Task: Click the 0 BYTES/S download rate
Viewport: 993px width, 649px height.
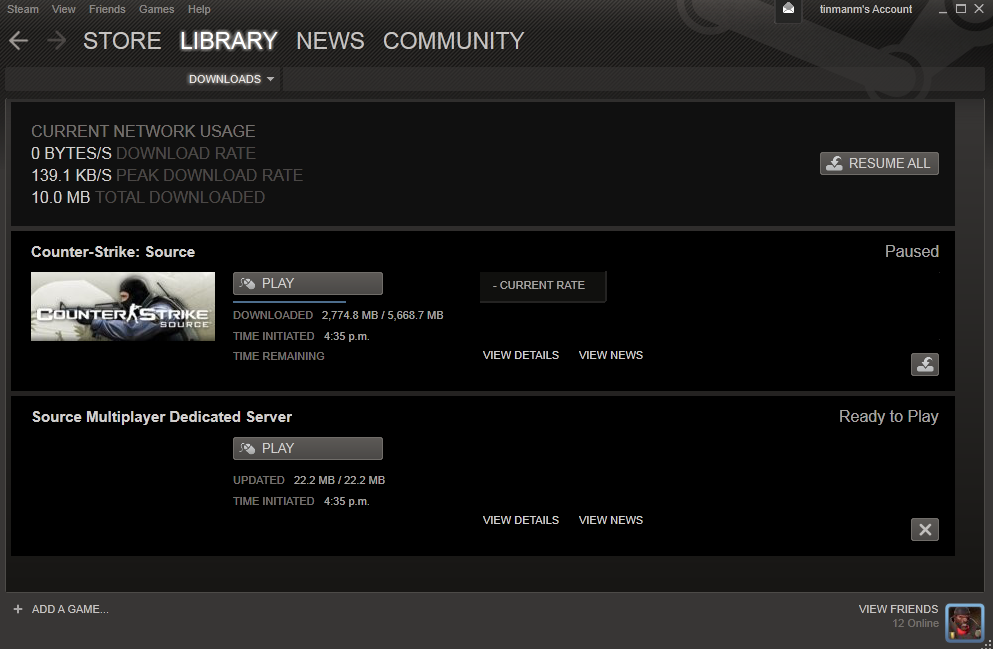Action: [x=71, y=153]
